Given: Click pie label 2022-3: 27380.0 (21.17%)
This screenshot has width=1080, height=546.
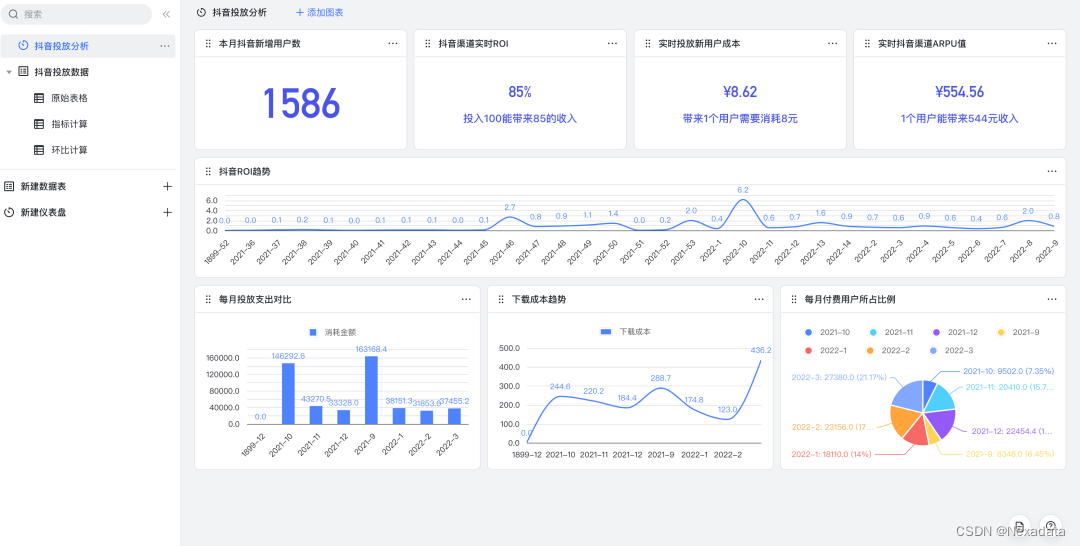Looking at the screenshot, I should (838, 377).
